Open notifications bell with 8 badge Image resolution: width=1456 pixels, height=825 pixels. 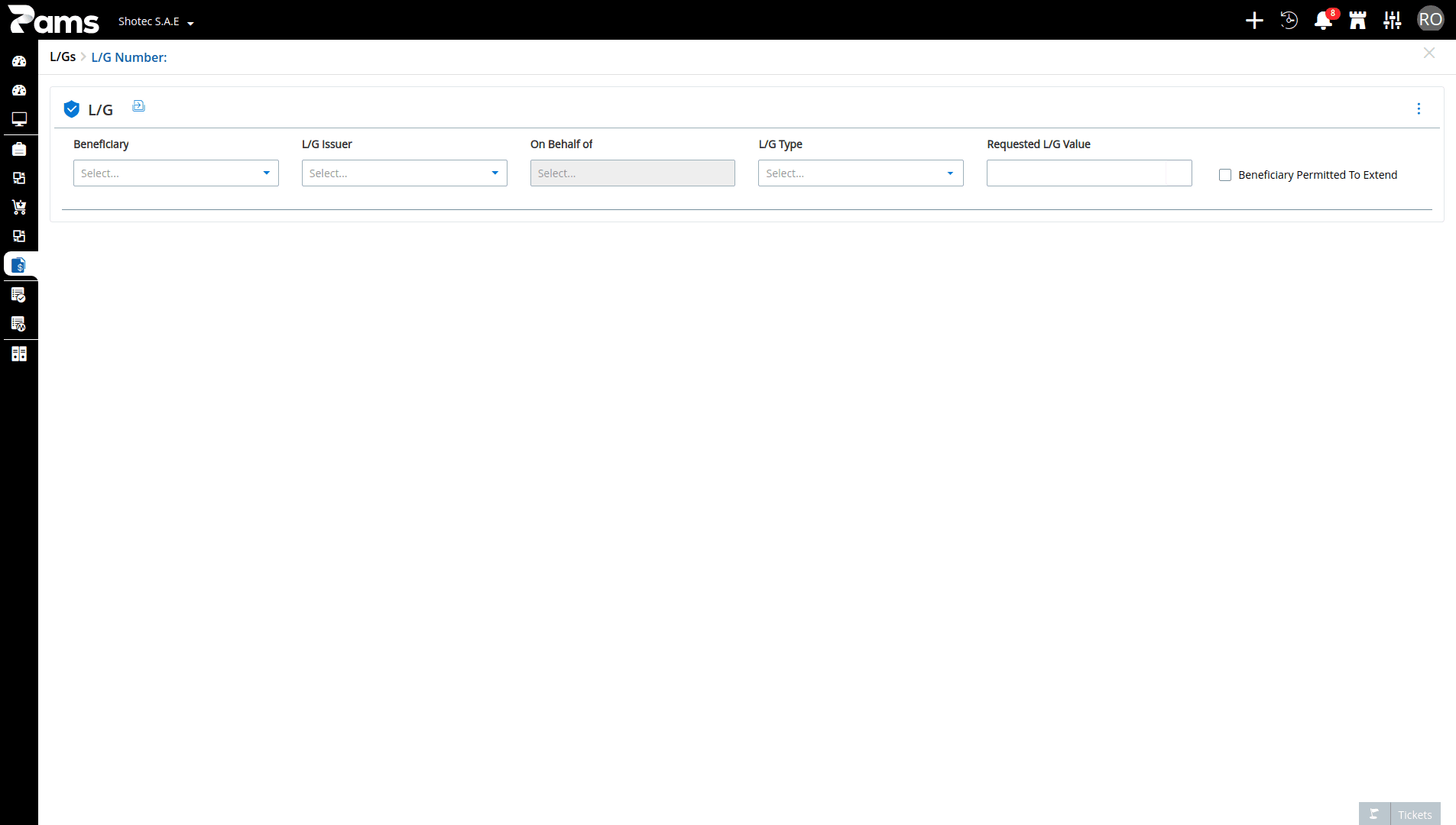pyautogui.click(x=1324, y=20)
